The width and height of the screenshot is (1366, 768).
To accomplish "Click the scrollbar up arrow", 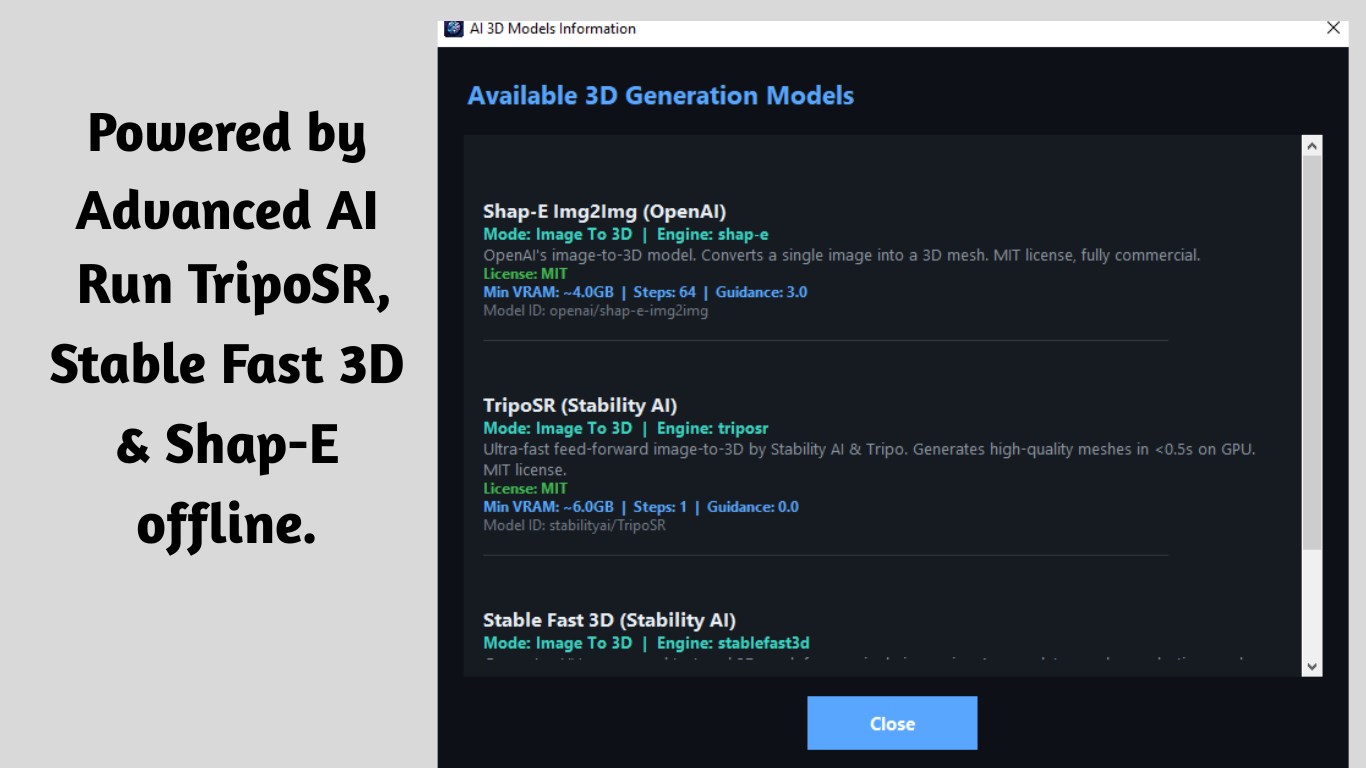I will click(x=1312, y=146).
